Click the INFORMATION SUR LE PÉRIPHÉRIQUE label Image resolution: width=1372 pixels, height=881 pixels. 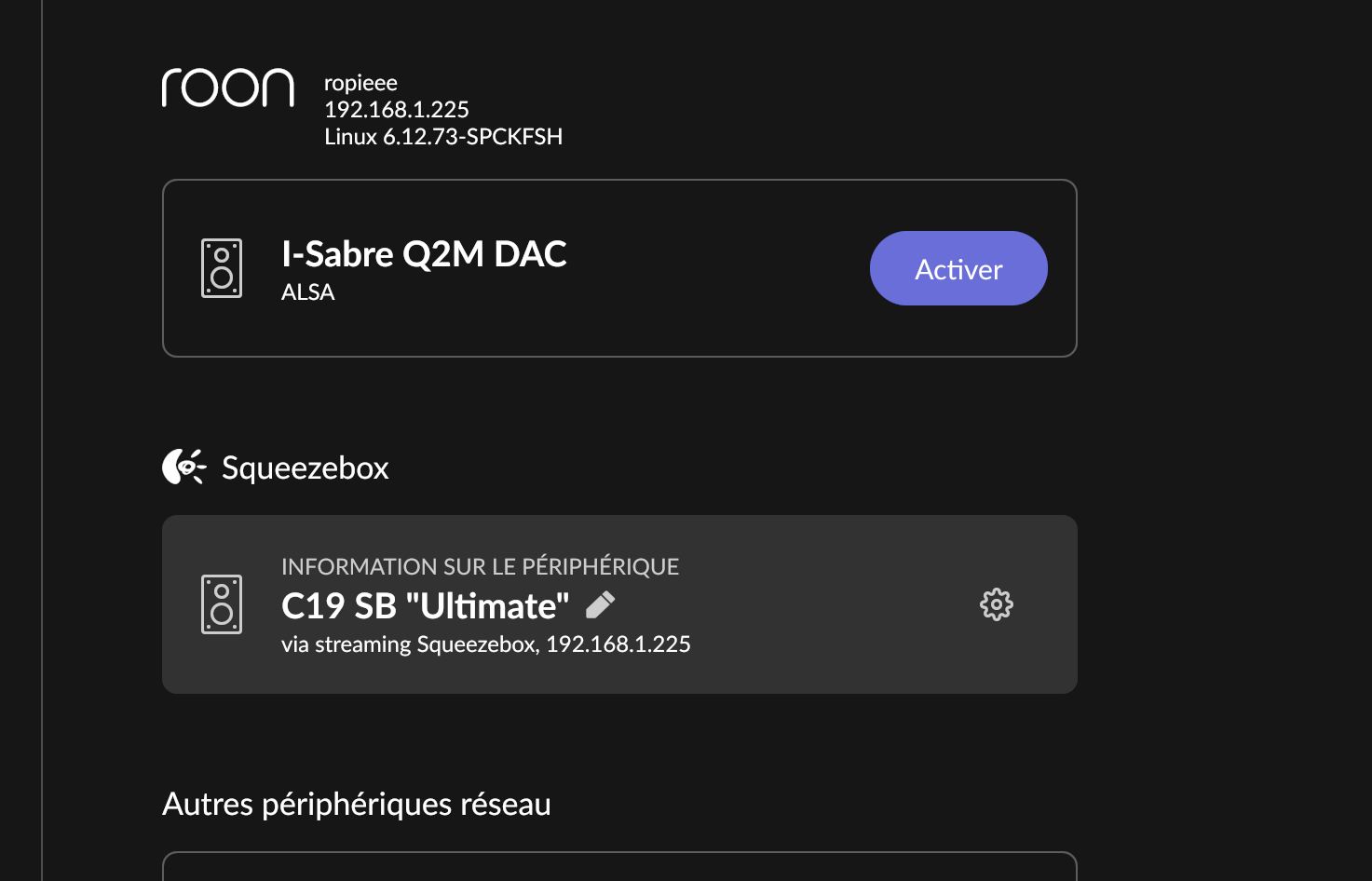click(x=480, y=566)
